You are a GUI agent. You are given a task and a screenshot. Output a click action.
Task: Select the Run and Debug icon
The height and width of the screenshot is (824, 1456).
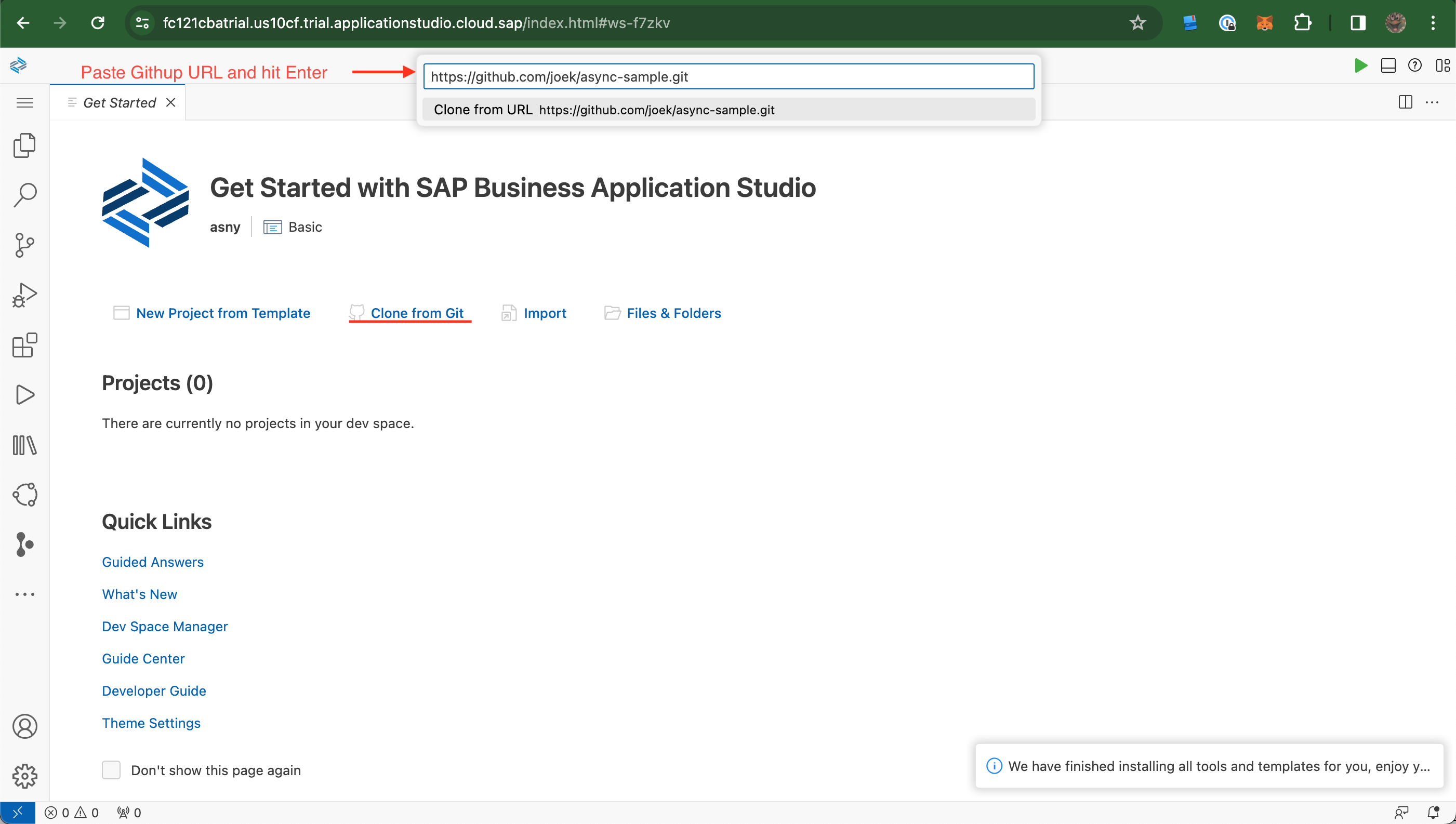pyautogui.click(x=25, y=293)
